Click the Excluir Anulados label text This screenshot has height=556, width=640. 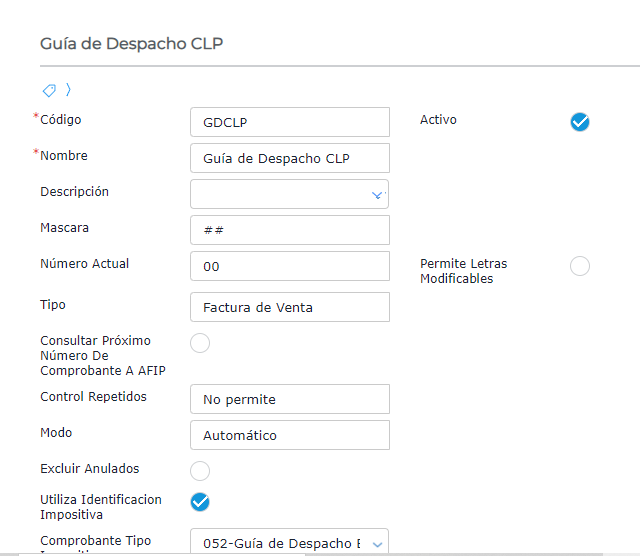tap(90, 469)
